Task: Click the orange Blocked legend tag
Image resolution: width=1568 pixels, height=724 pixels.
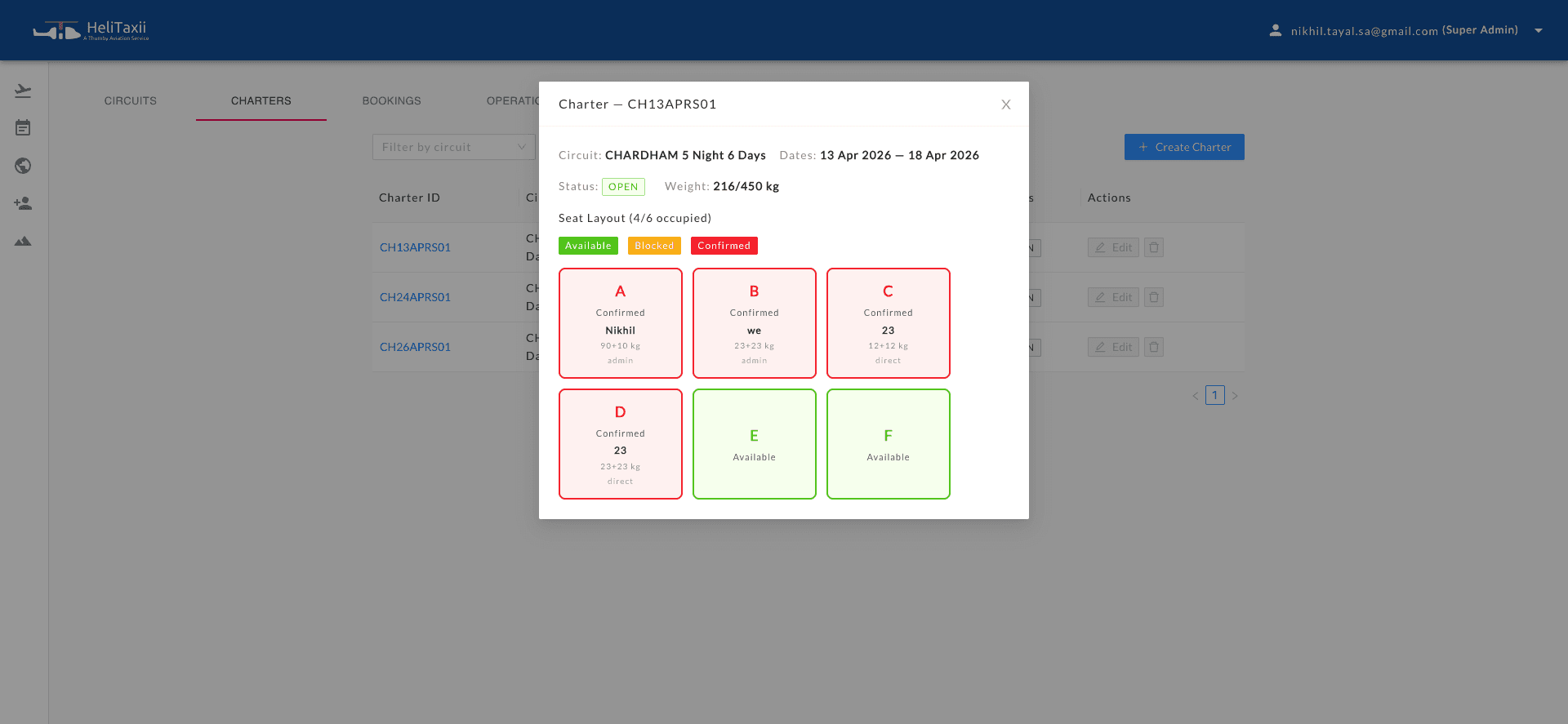Action: click(x=654, y=246)
